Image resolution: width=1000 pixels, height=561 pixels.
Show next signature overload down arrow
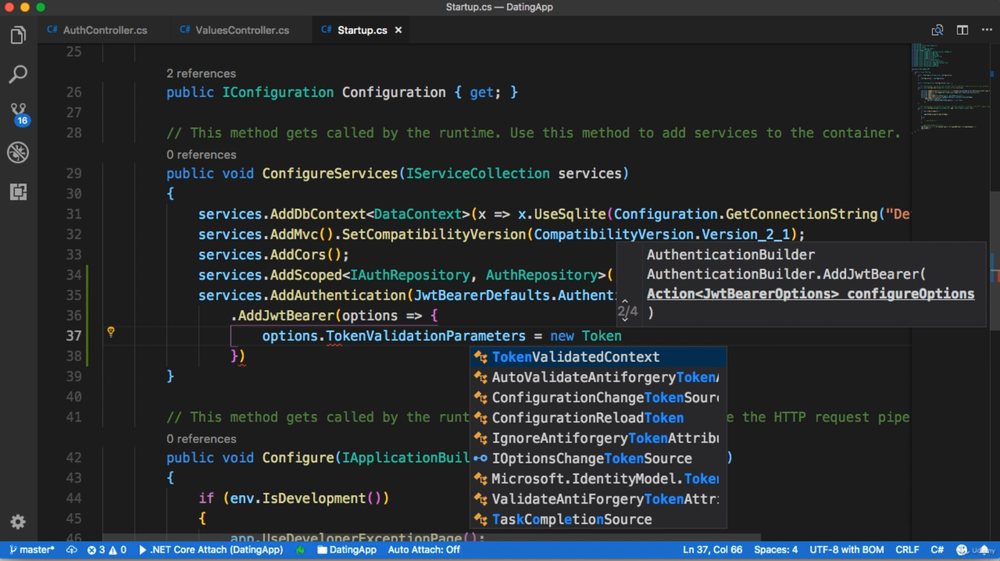click(x=625, y=320)
